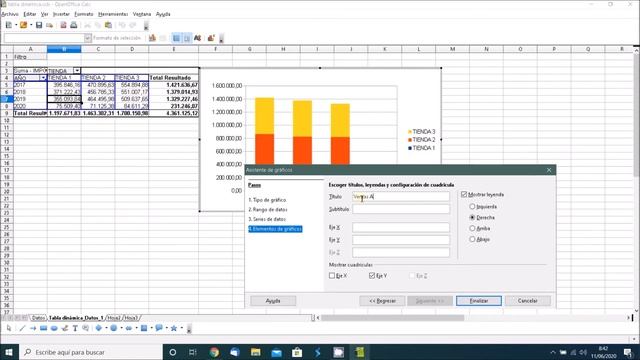Toggle legend icon in chart toolbar
The width and height of the screenshot is (640, 360).
(x=187, y=38)
